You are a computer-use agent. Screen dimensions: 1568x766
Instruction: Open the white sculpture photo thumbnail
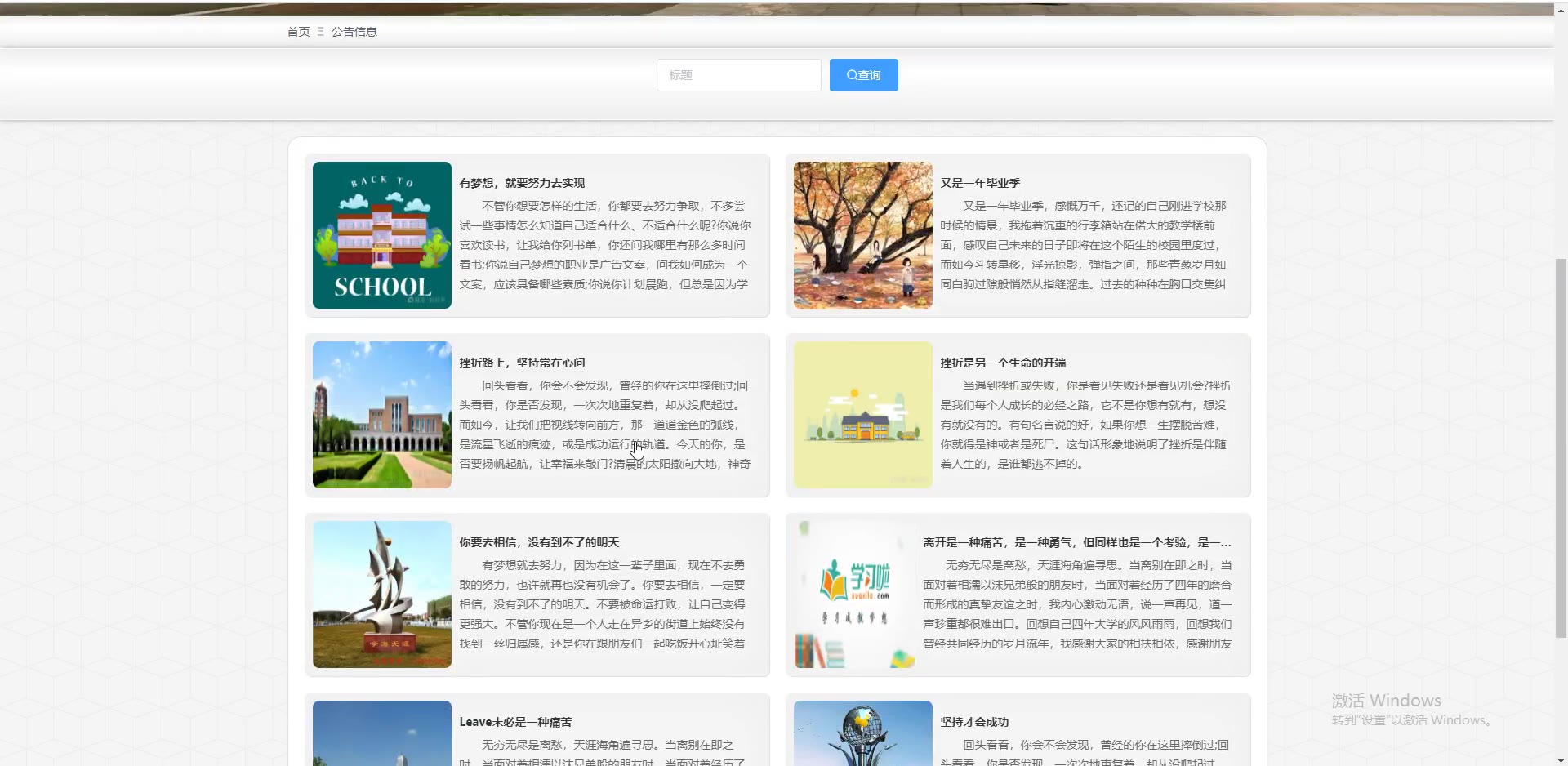[381, 595]
